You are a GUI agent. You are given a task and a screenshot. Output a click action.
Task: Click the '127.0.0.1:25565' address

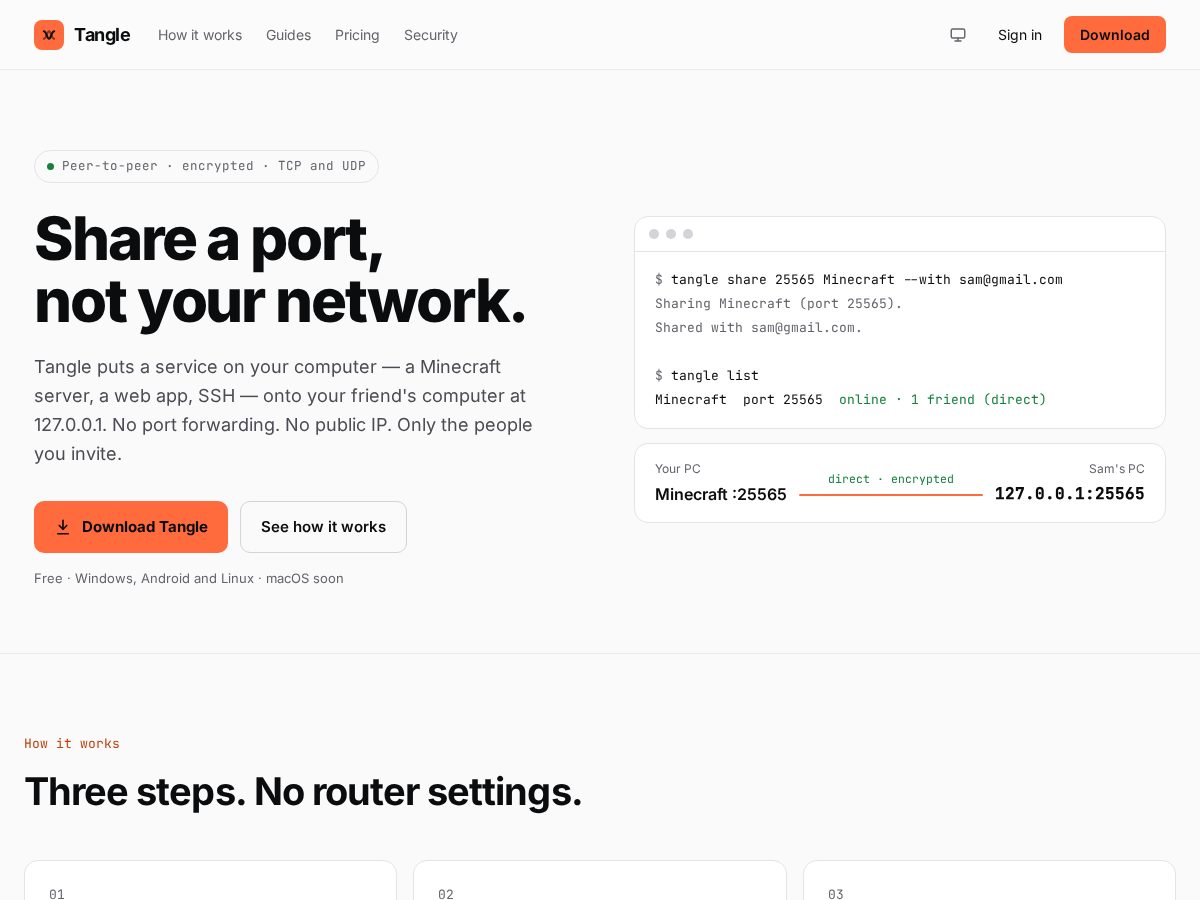tap(1070, 494)
